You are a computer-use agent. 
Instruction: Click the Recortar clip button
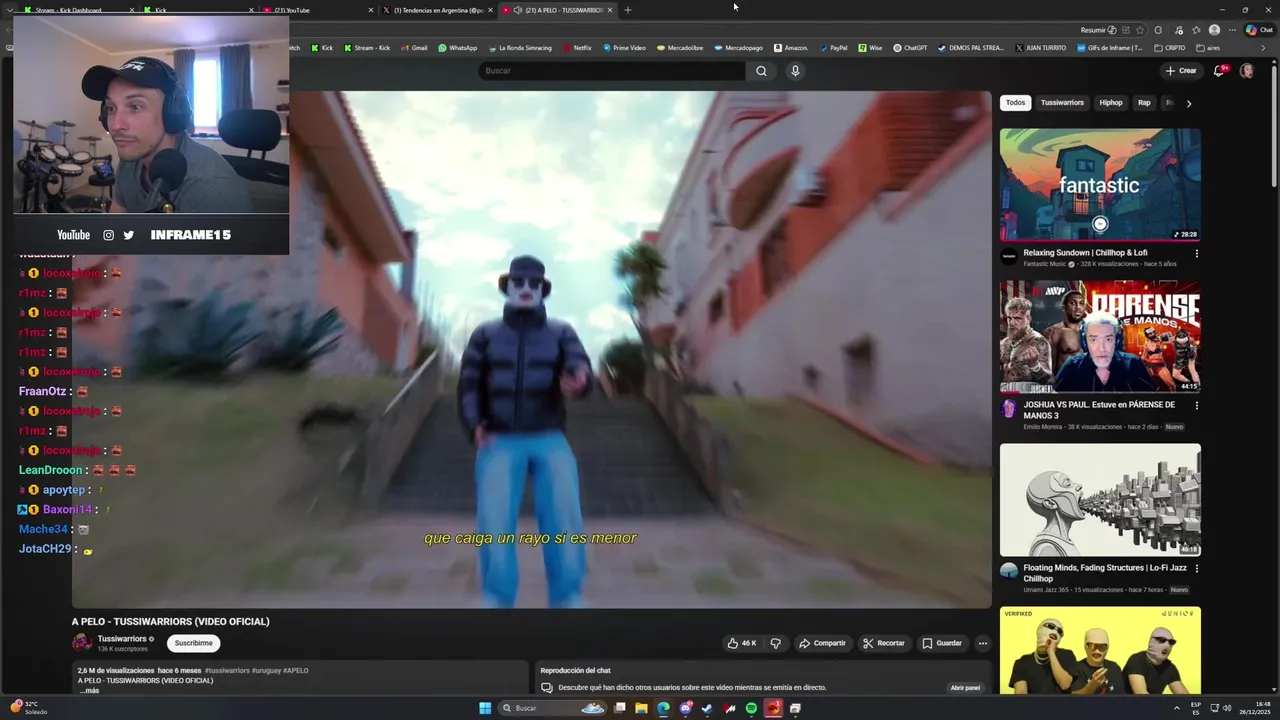(x=884, y=643)
